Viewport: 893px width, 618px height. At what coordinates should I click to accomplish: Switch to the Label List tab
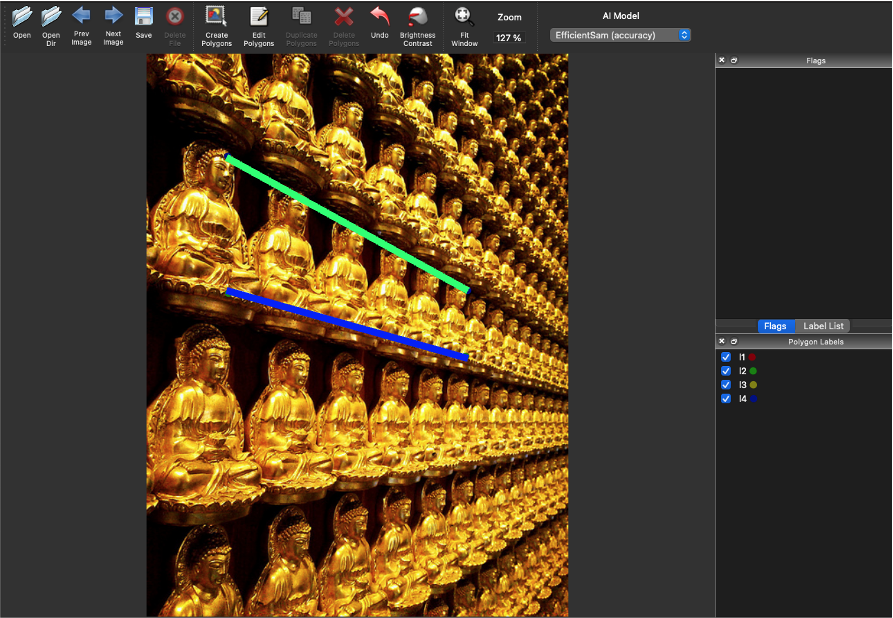point(823,326)
